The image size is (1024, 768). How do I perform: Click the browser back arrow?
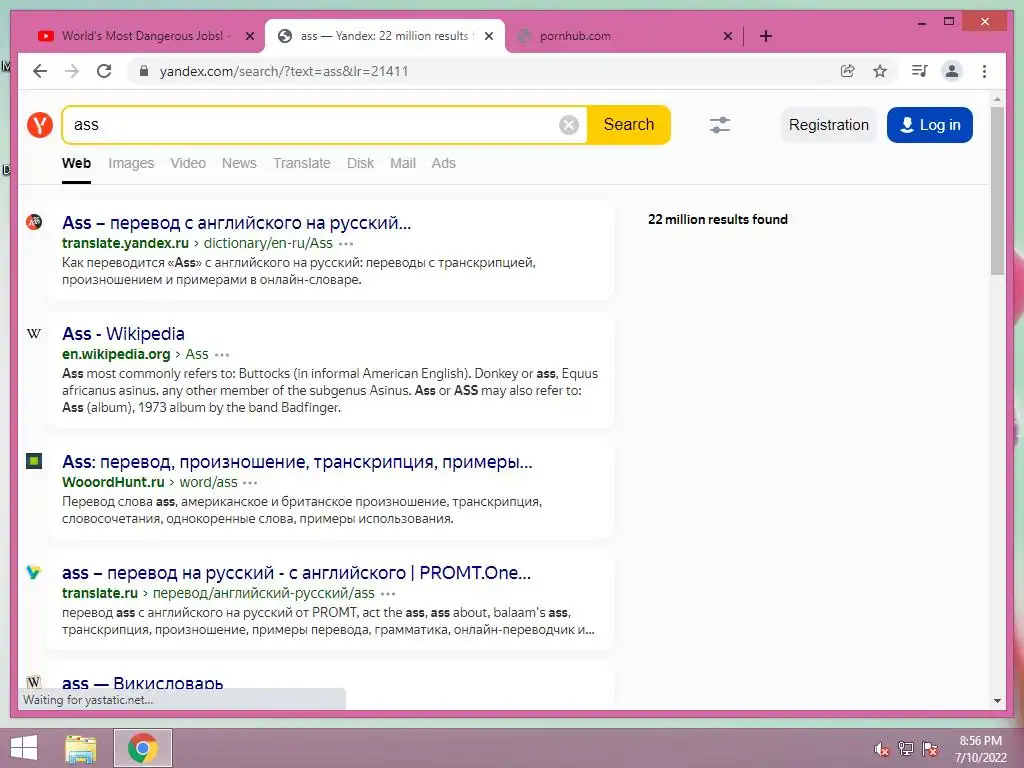click(40, 71)
